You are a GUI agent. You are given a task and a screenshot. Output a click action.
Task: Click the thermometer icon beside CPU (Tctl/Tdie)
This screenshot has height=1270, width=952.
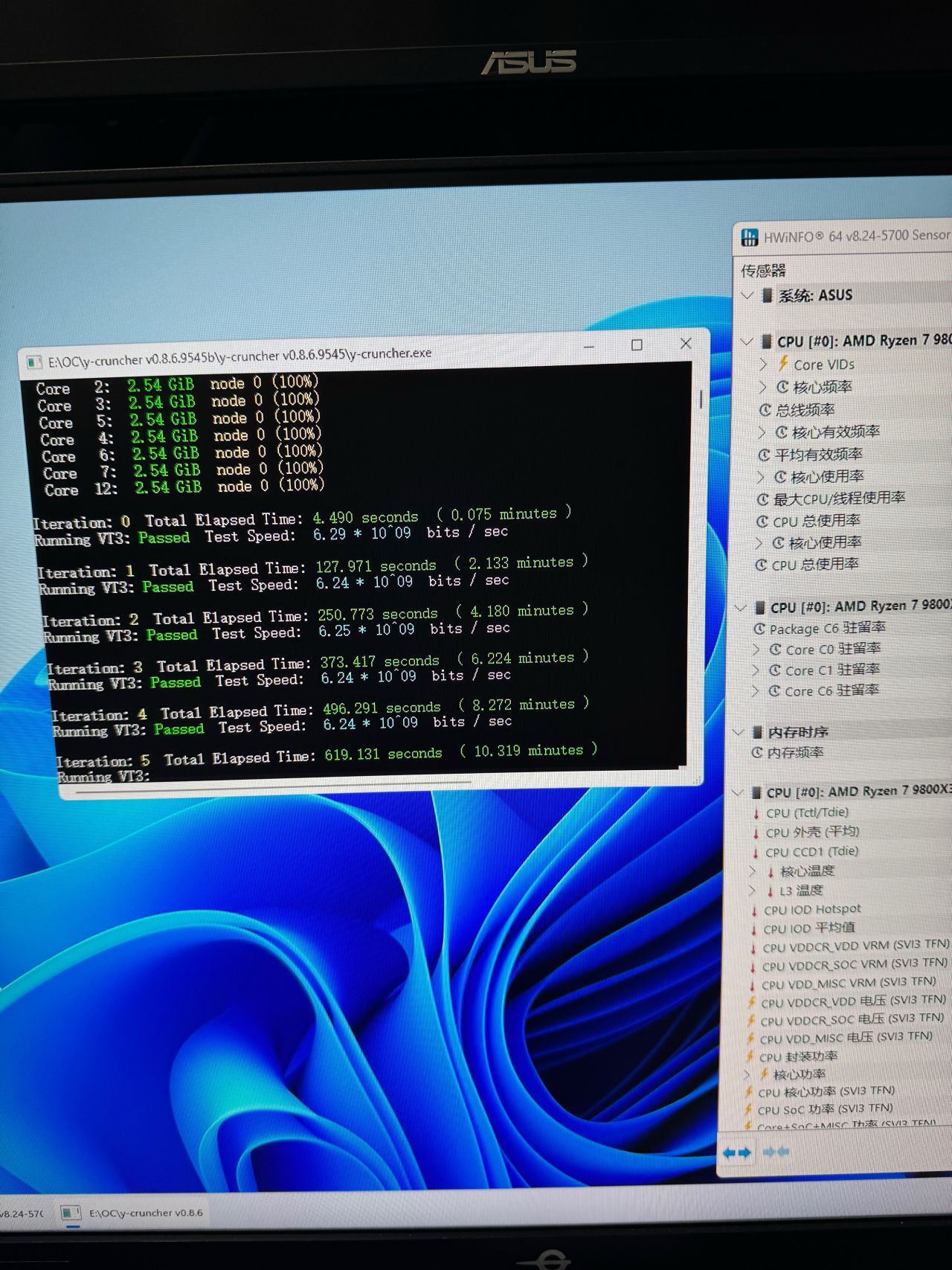tap(756, 813)
